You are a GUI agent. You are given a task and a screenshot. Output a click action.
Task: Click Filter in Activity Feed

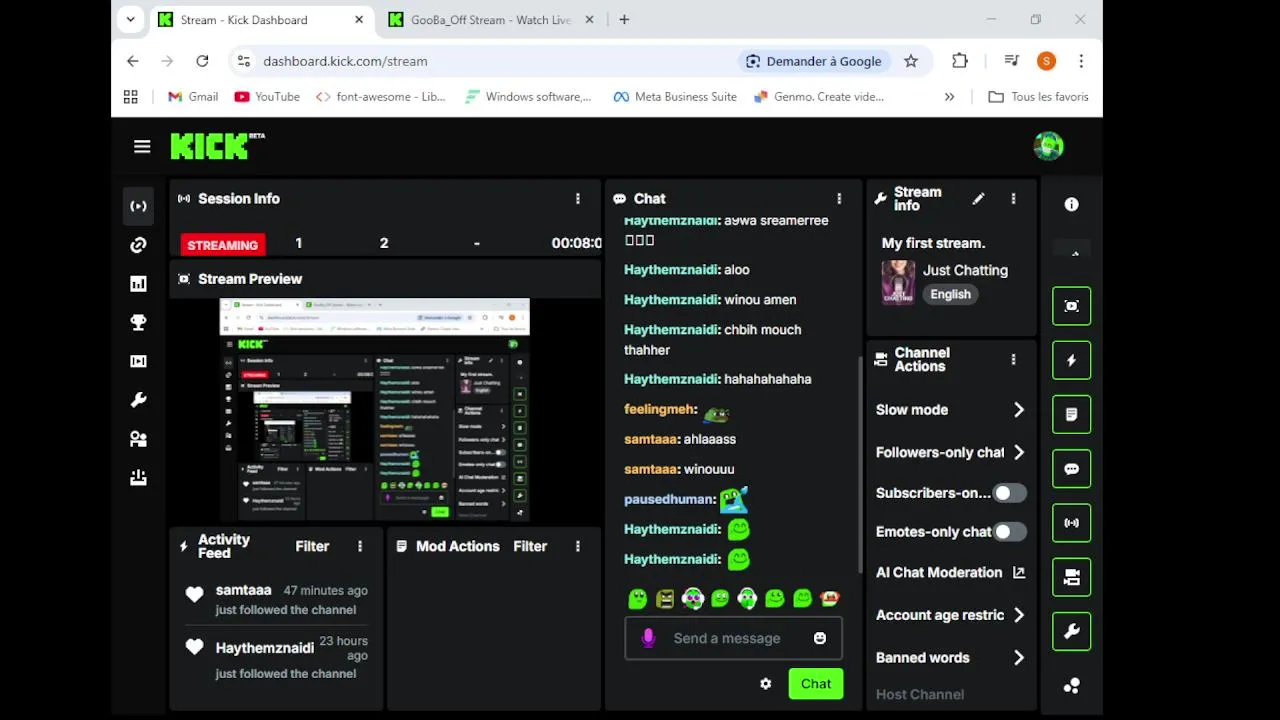click(312, 546)
